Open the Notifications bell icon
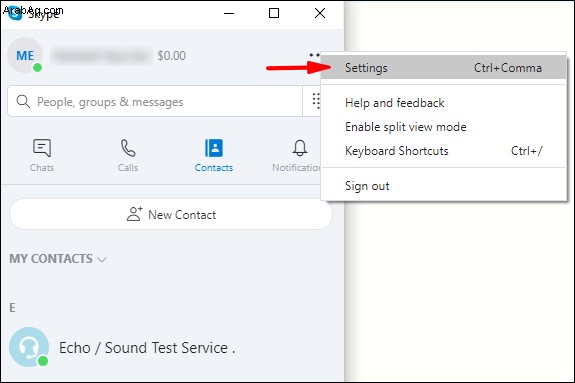 point(300,148)
